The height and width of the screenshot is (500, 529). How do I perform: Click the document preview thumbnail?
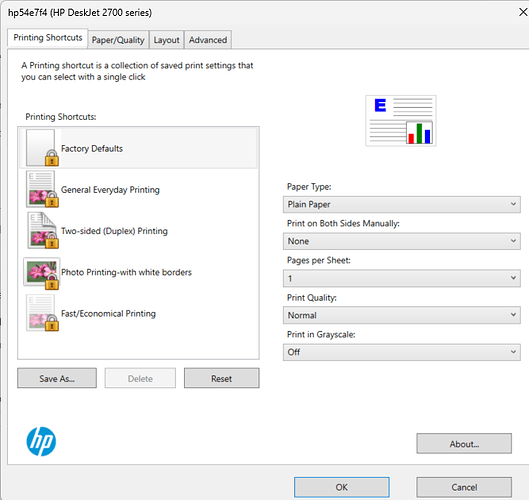tap(401, 121)
